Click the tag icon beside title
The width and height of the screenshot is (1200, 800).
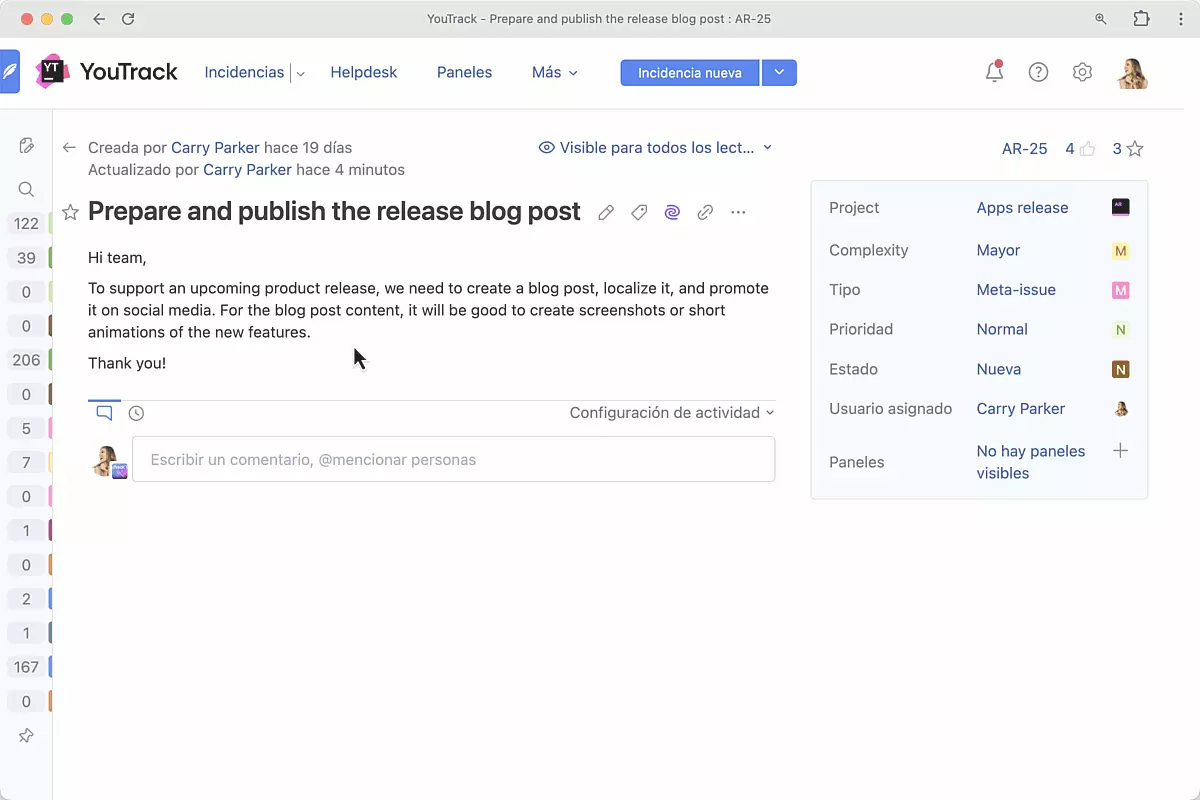(639, 212)
